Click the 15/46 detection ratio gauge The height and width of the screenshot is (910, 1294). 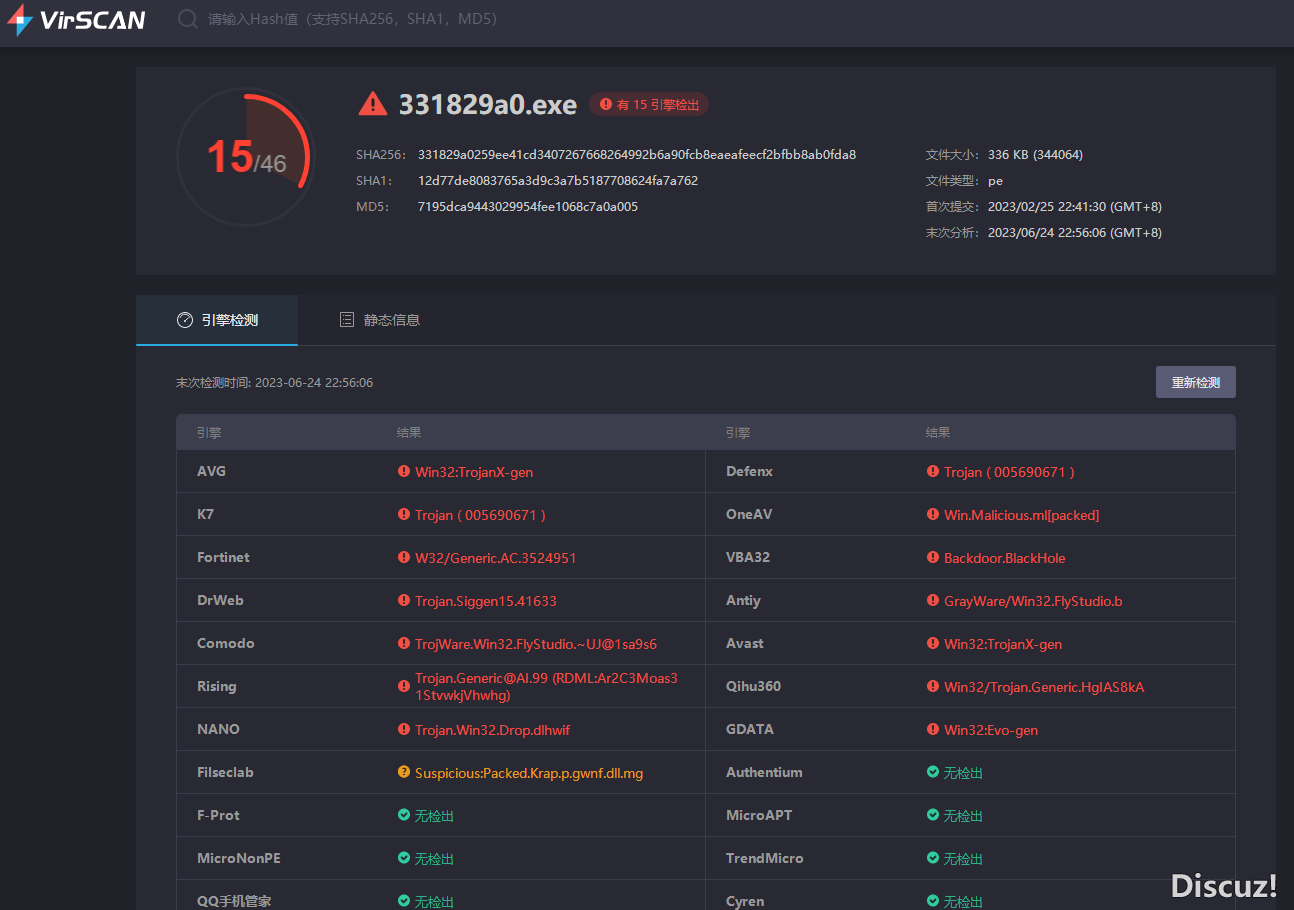(x=246, y=157)
